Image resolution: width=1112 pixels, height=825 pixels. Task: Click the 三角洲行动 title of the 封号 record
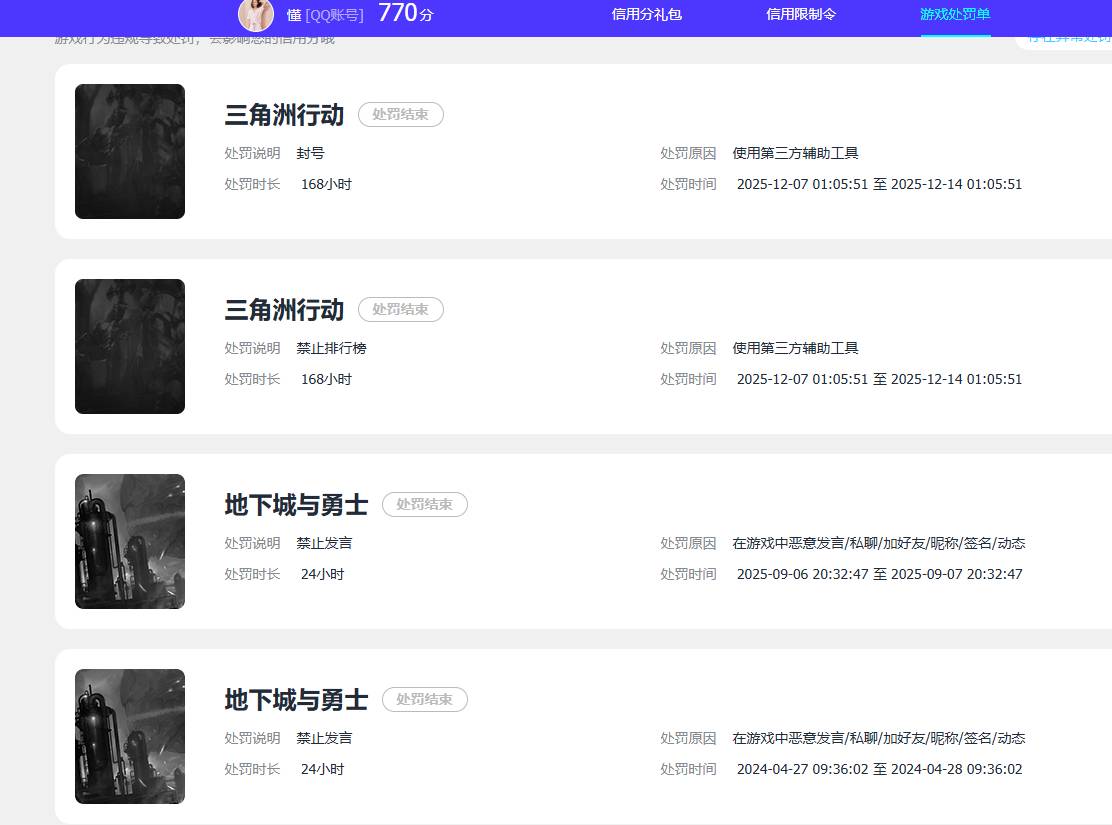tap(284, 115)
